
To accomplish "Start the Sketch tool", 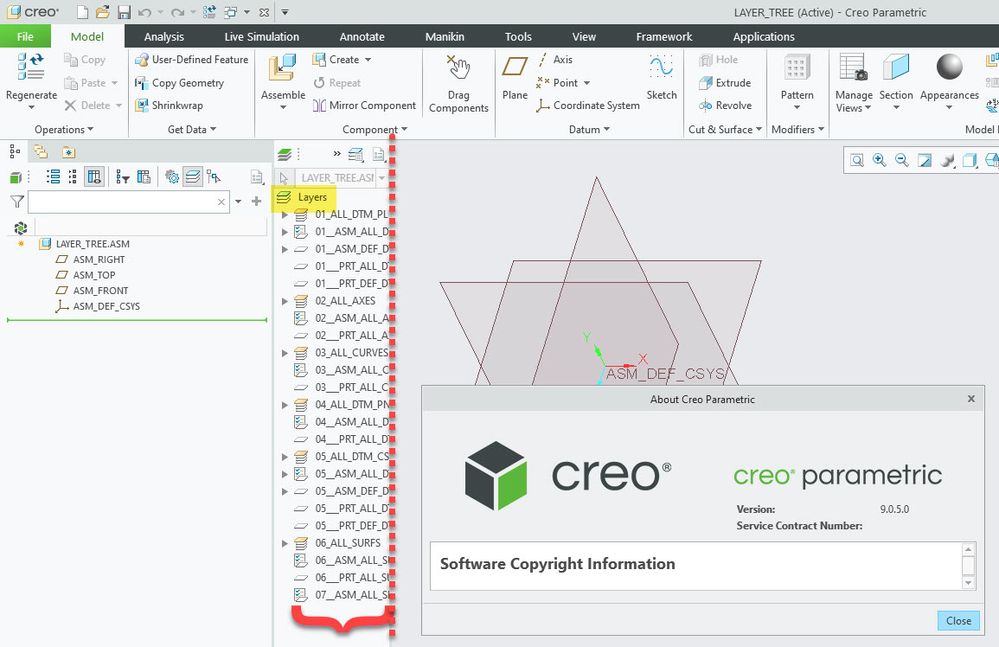I will tap(661, 66).
